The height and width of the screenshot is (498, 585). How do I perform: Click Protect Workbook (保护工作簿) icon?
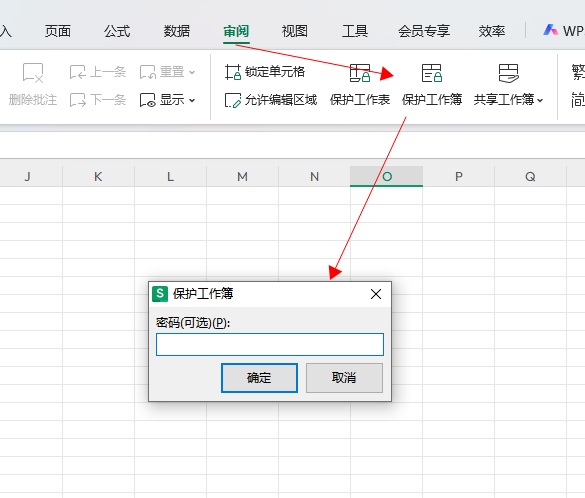coord(432,73)
